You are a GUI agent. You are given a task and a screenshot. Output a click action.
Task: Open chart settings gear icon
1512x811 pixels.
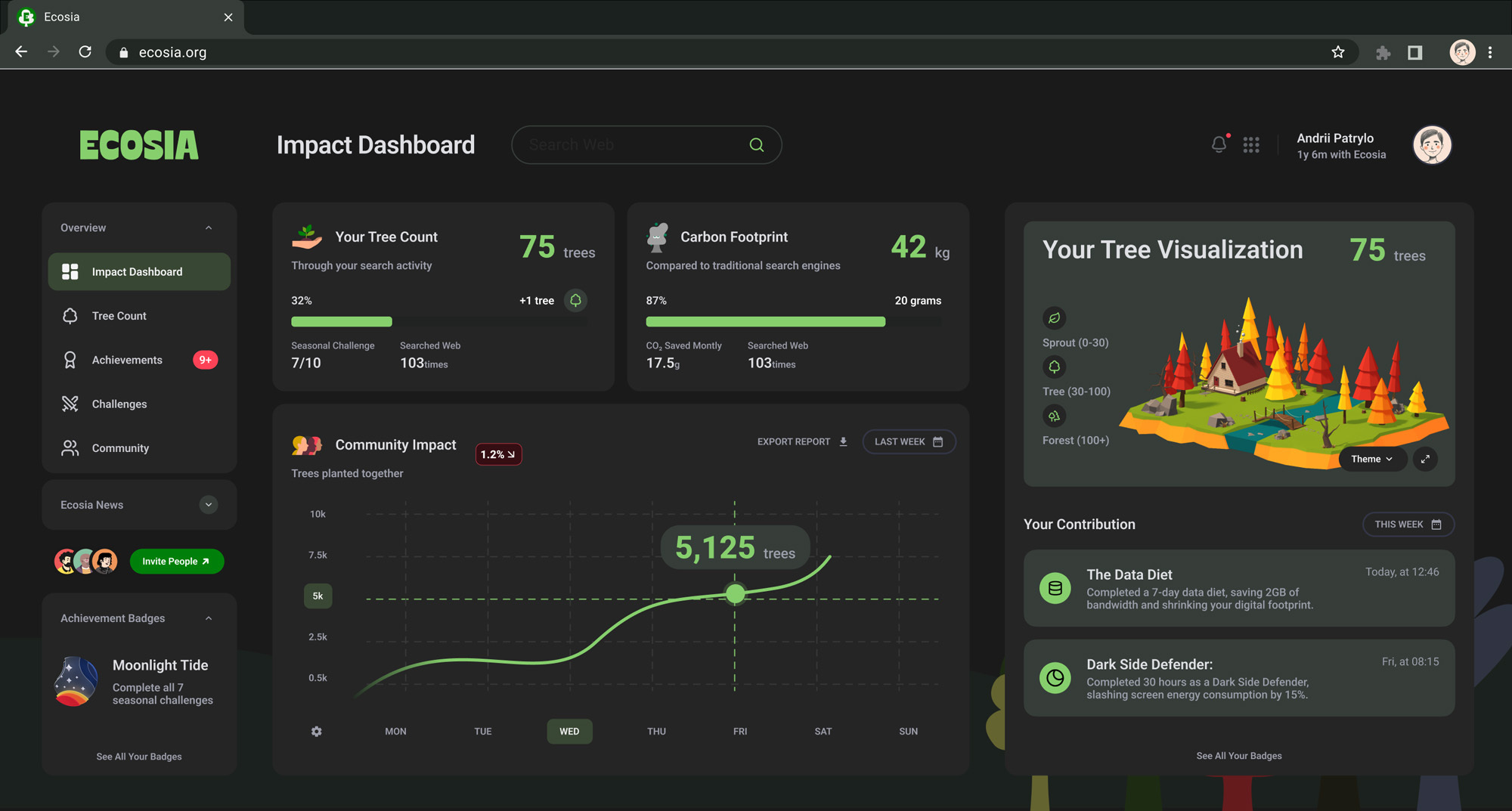317,732
